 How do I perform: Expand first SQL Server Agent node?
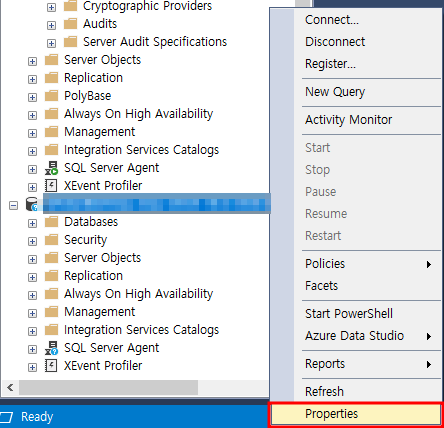coord(32,169)
